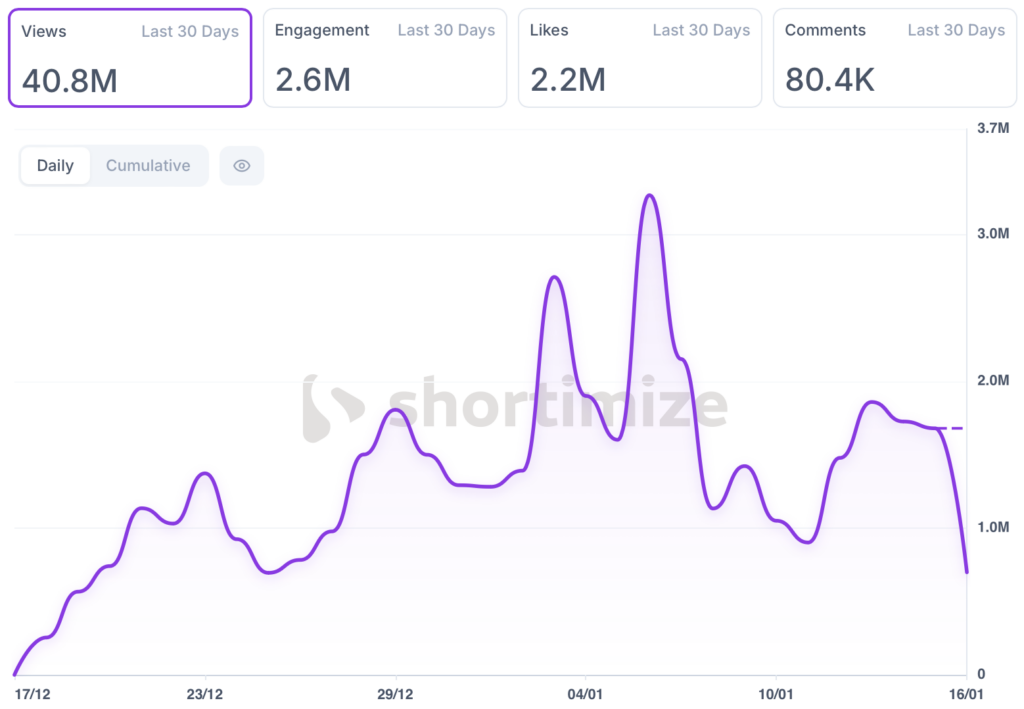Click the 16/01 end date label

pyautogui.click(x=964, y=693)
